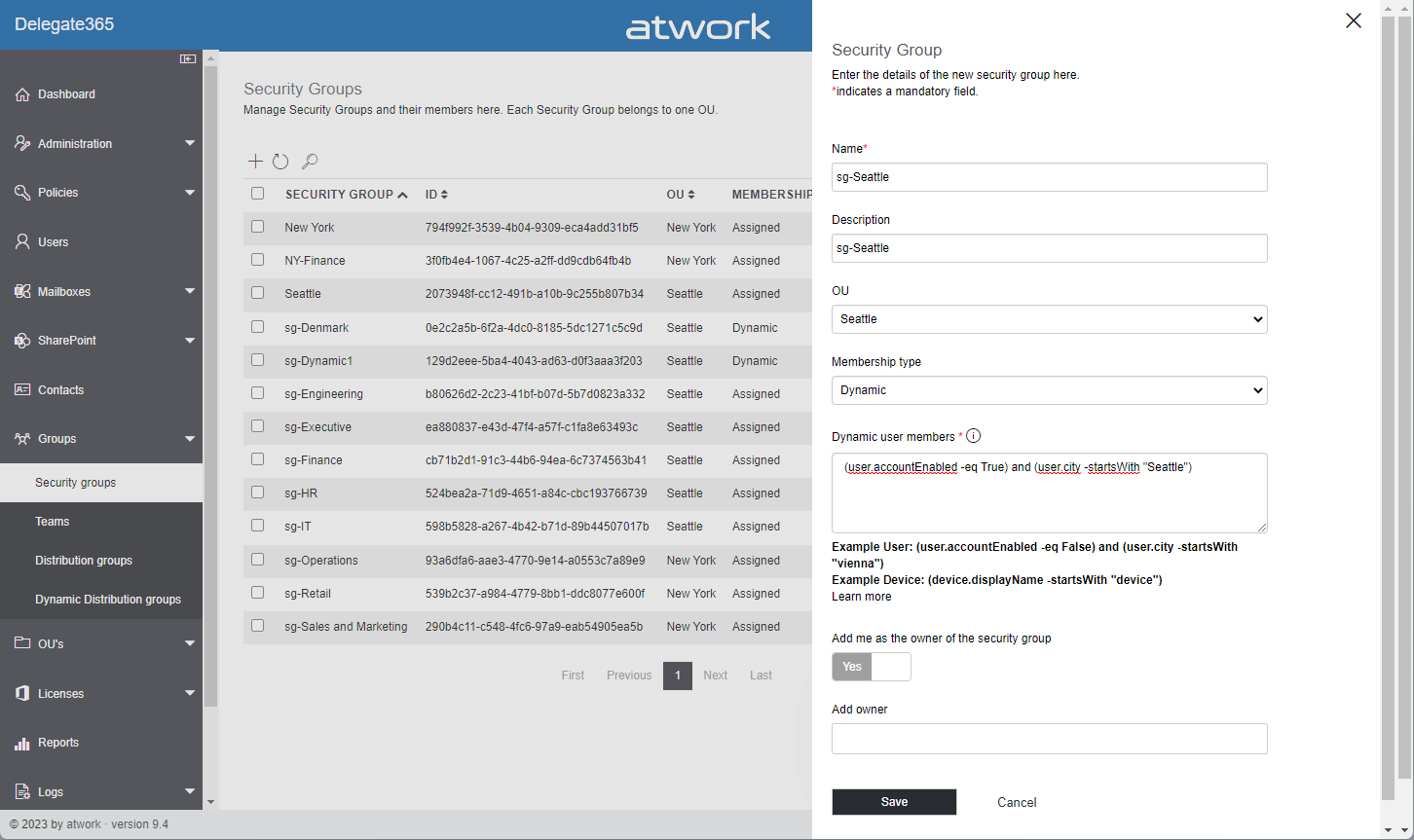The width and height of the screenshot is (1414, 840).
Task: Go to the First page of results
Action: [573, 676]
